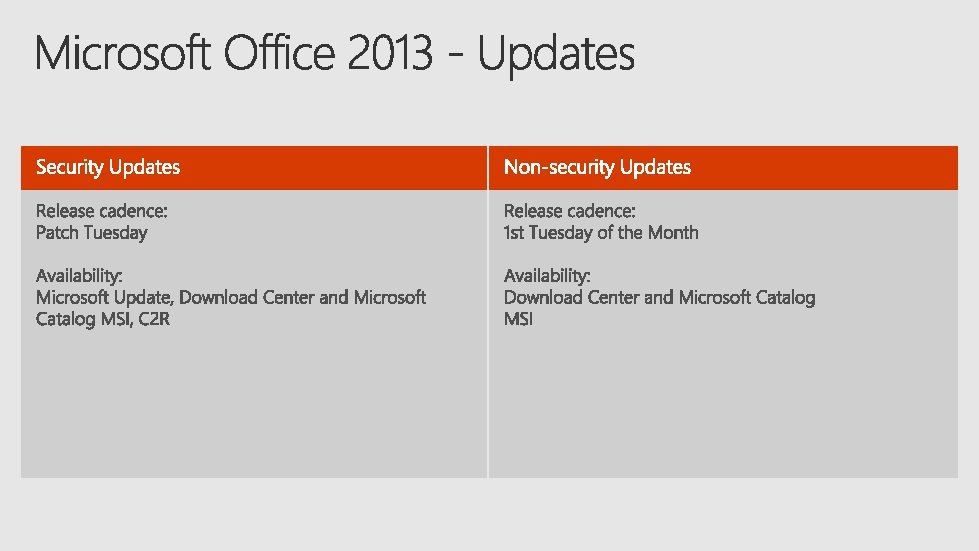
Task: Select the "Security Updates" column header
Action: 108,167
